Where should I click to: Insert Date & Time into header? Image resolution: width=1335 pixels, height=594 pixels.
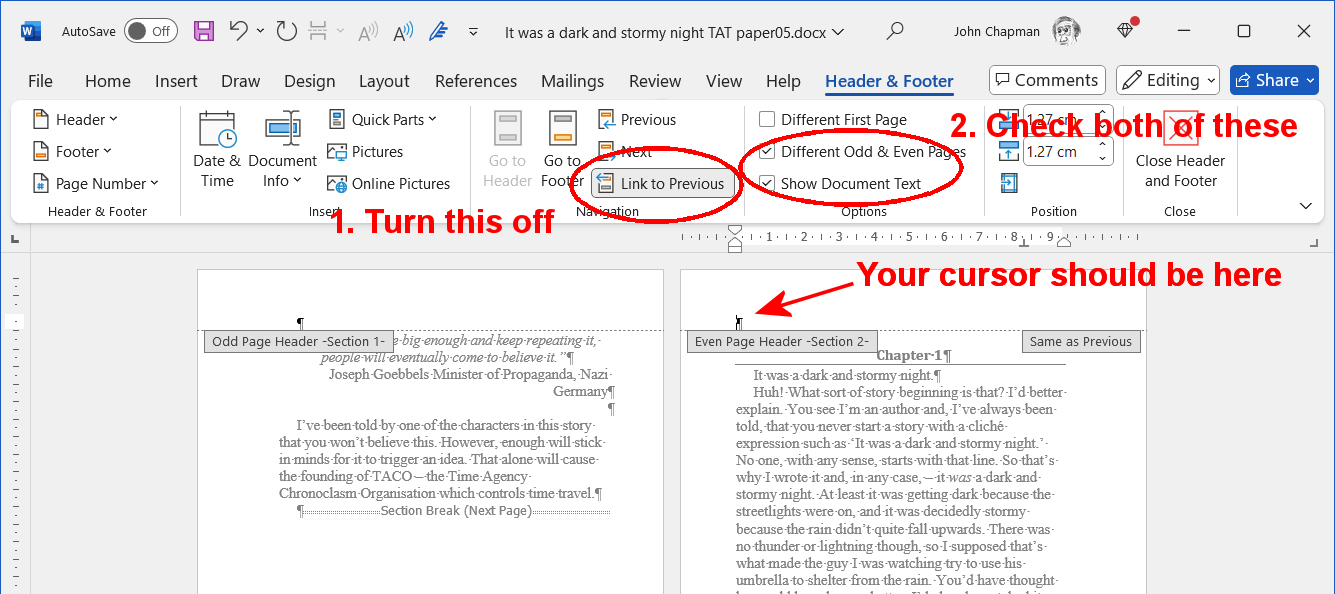(217, 150)
